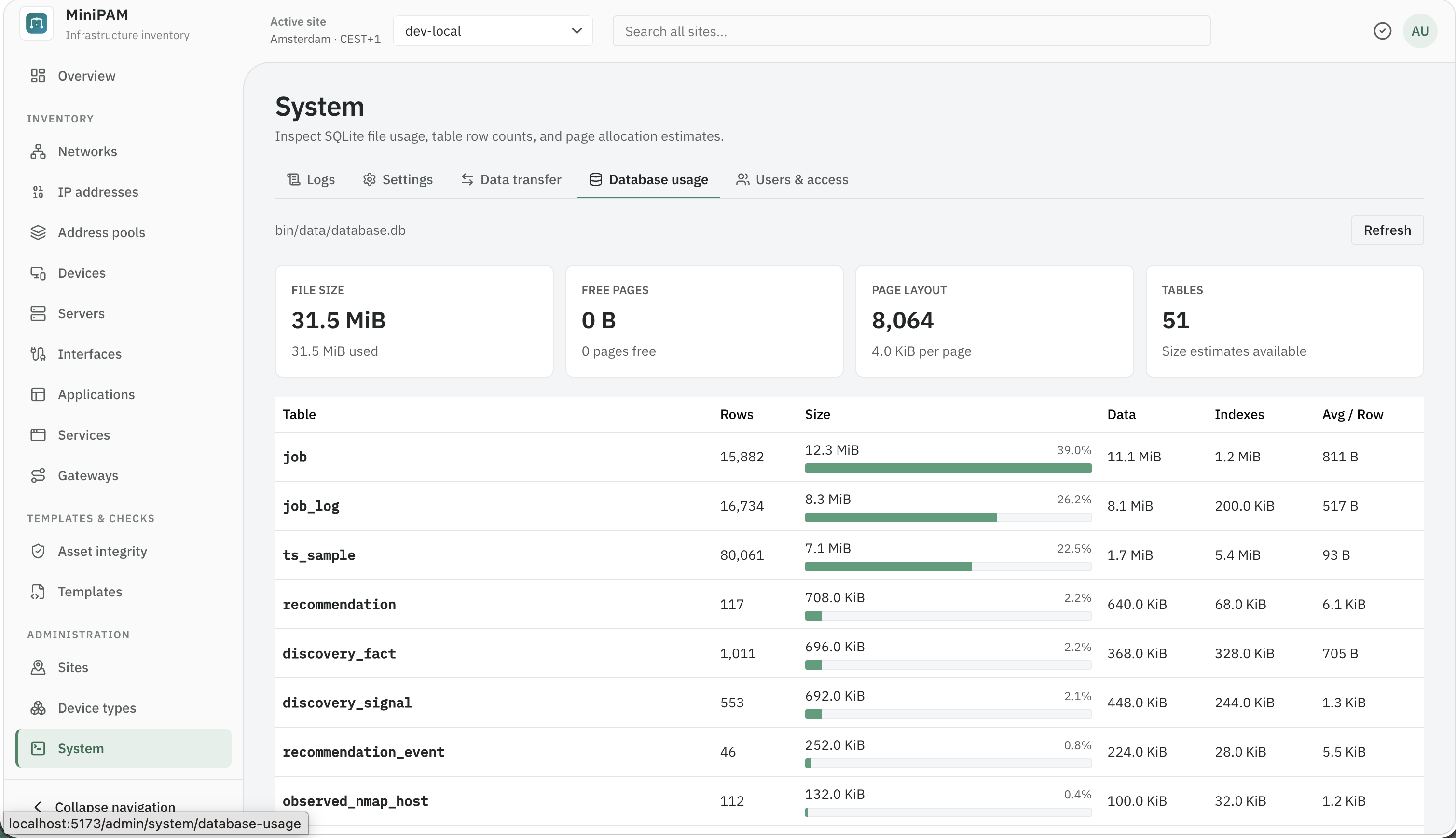Click the Networks sidebar icon
Screen dimensions: 1456x838
[38, 151]
